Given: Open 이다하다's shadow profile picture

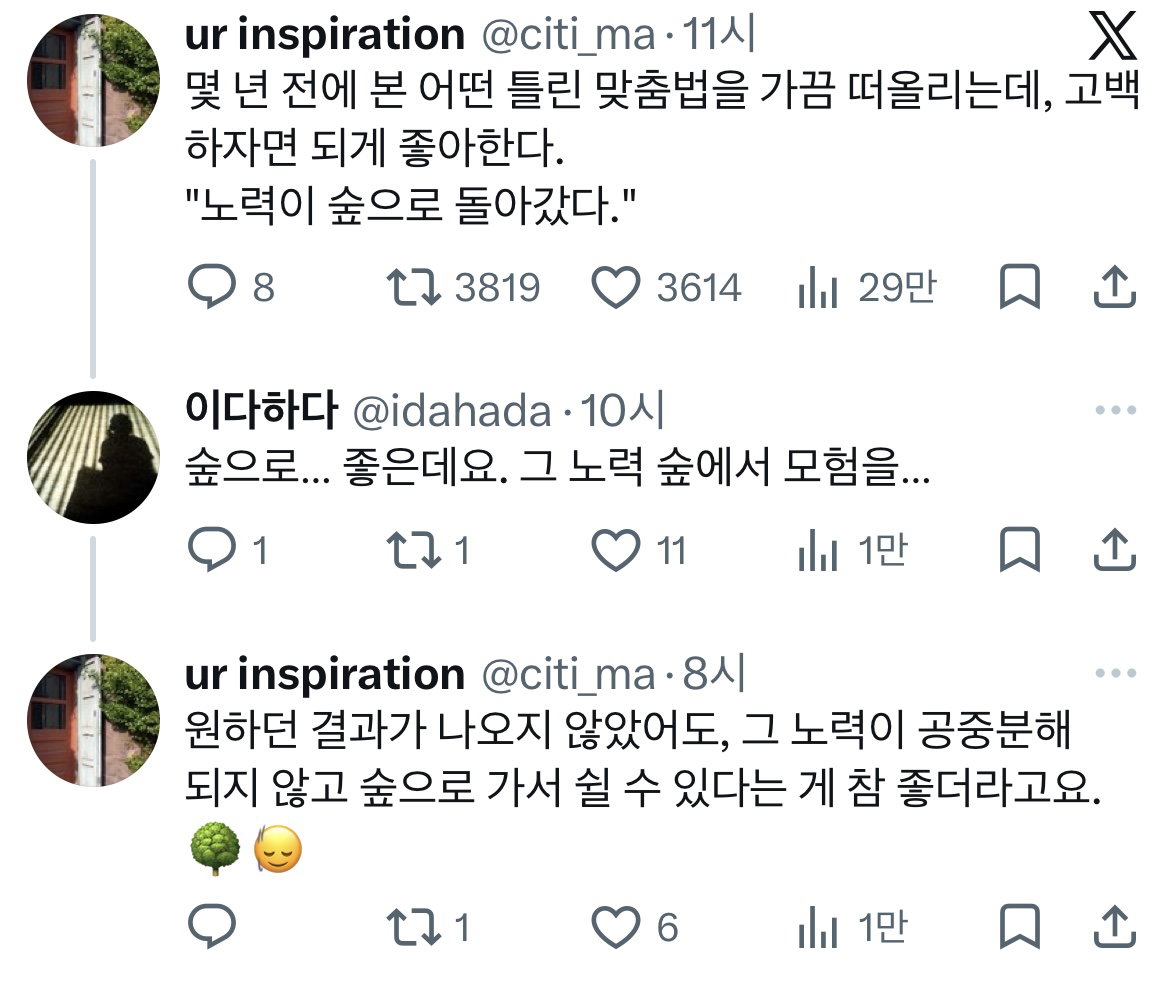Looking at the screenshot, I should tap(93, 457).
